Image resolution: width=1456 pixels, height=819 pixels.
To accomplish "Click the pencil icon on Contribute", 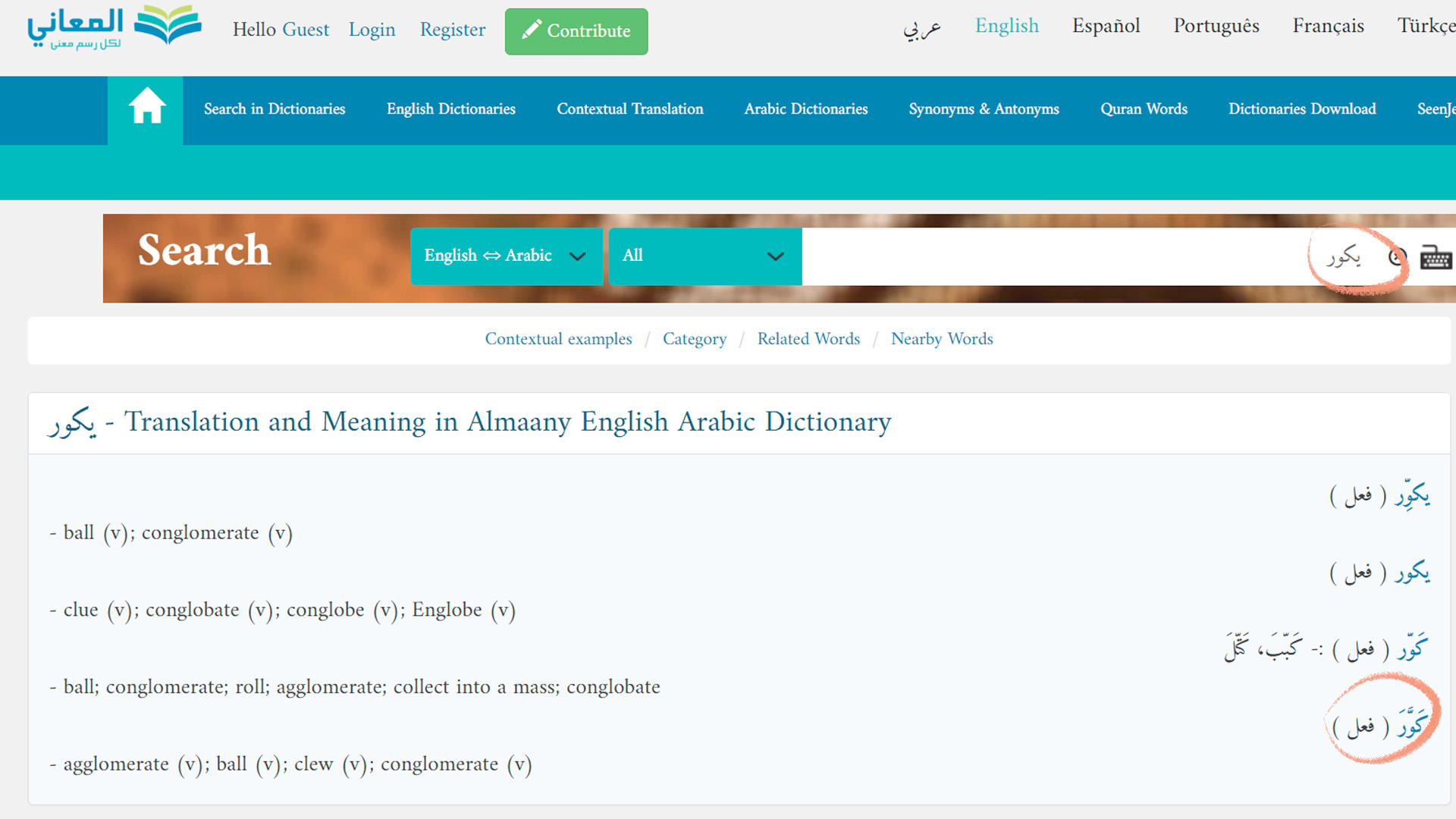I will point(532,30).
